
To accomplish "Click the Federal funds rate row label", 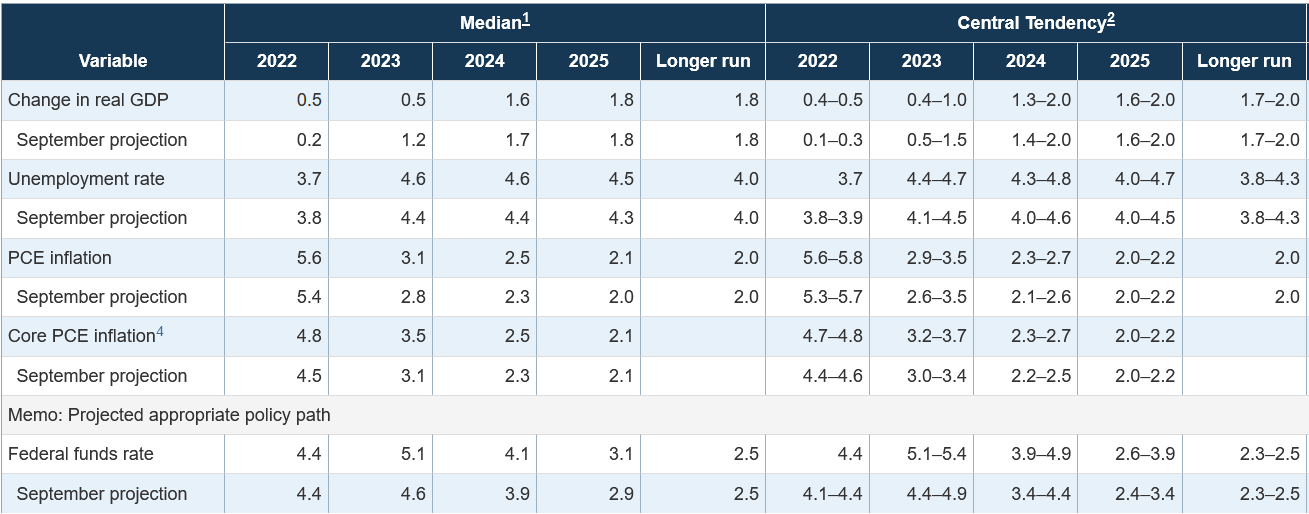I will [81, 454].
